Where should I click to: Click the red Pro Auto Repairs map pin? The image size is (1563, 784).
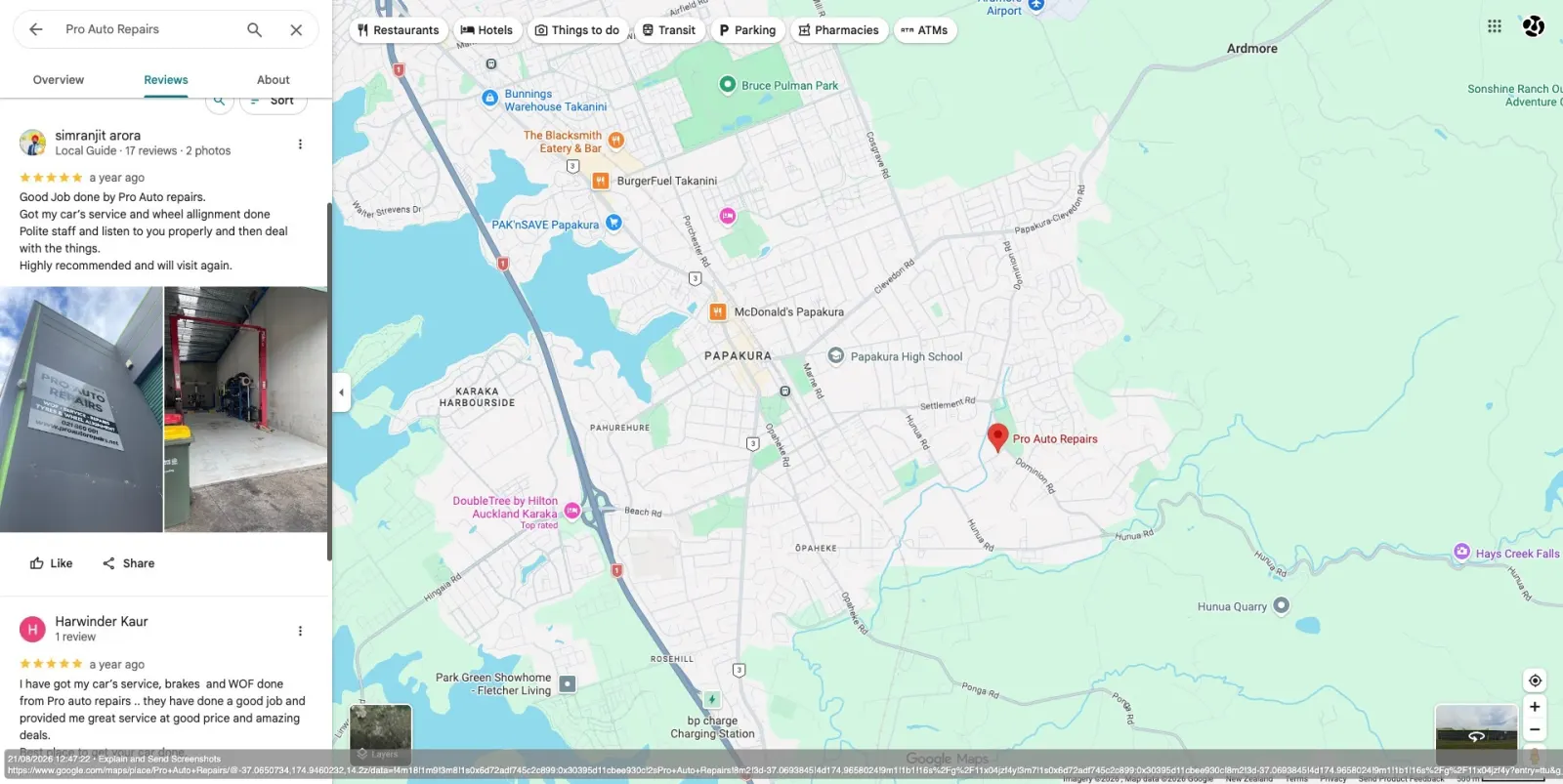(x=997, y=437)
